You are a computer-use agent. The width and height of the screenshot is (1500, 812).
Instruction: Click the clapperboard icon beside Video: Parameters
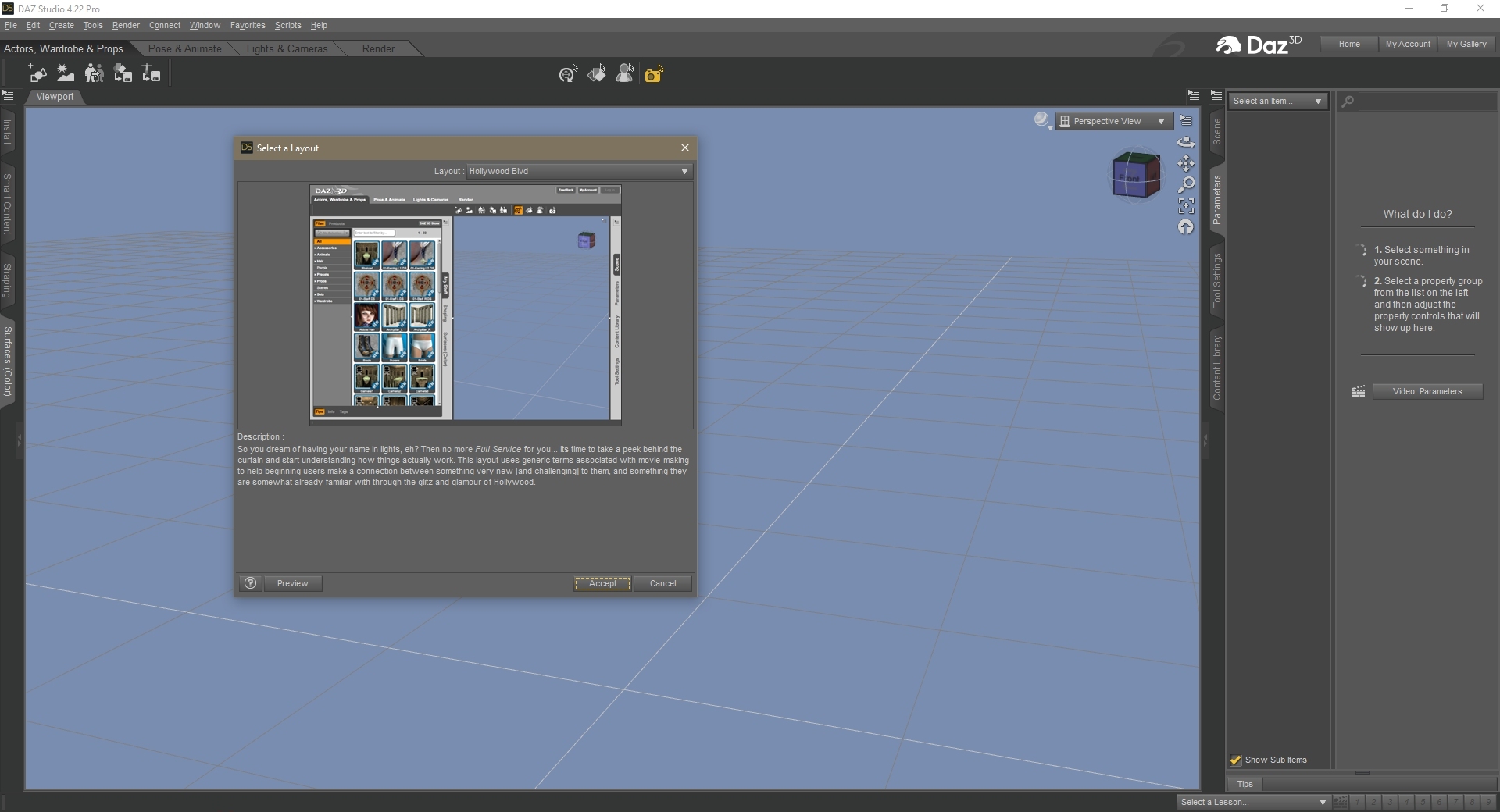click(1359, 392)
